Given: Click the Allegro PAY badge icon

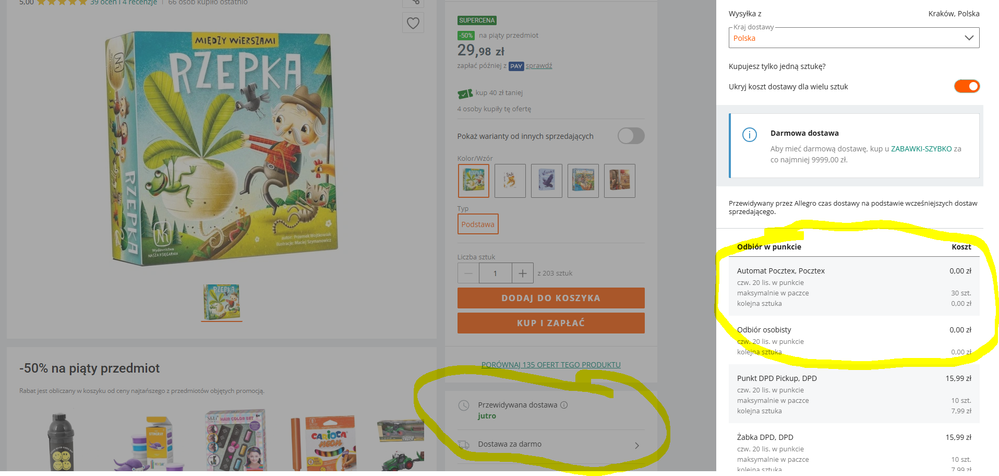Looking at the screenshot, I should pyautogui.click(x=516, y=66).
